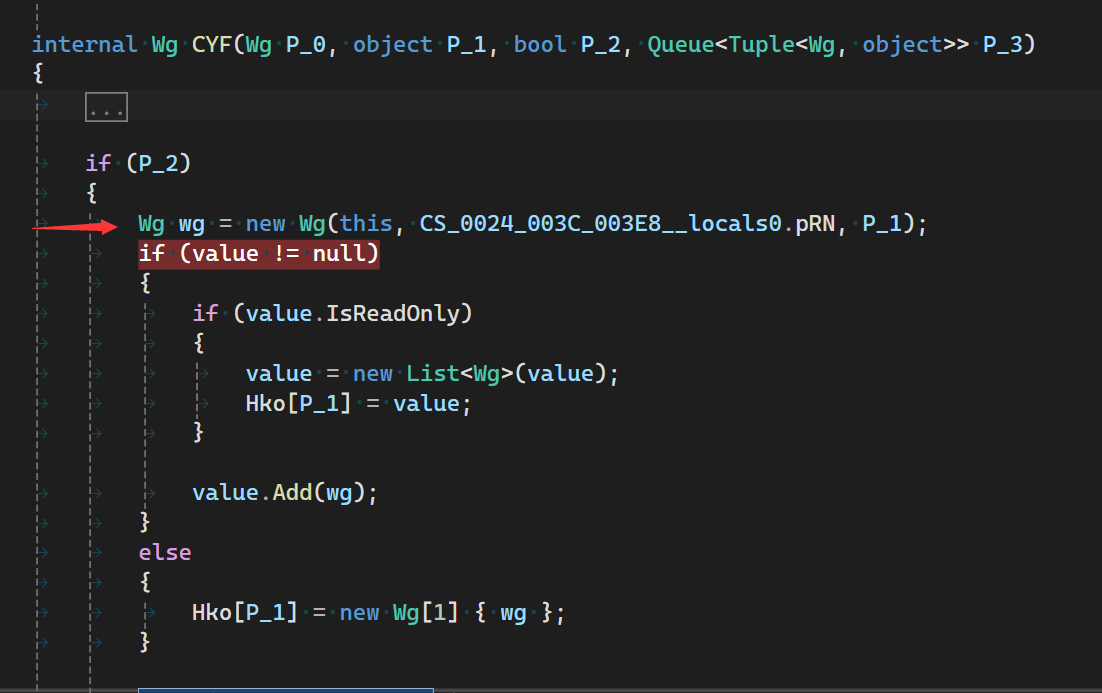Click 'new List<Wg>(value);' expression
This screenshot has height=693, width=1102.
(485, 373)
